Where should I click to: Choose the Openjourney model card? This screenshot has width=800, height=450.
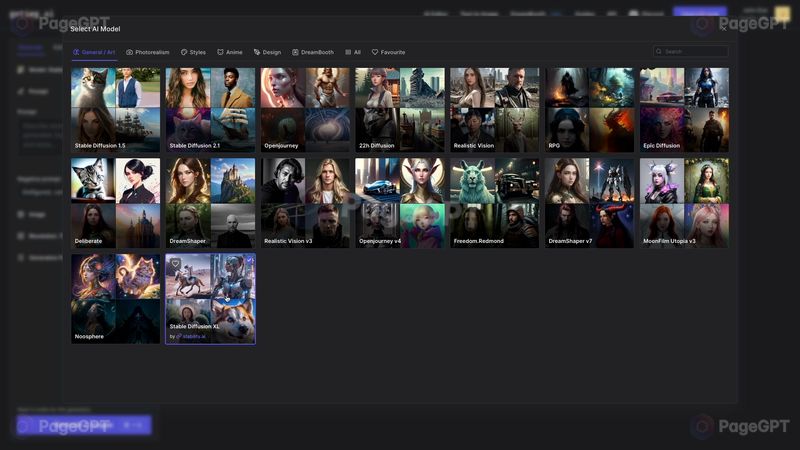305,110
